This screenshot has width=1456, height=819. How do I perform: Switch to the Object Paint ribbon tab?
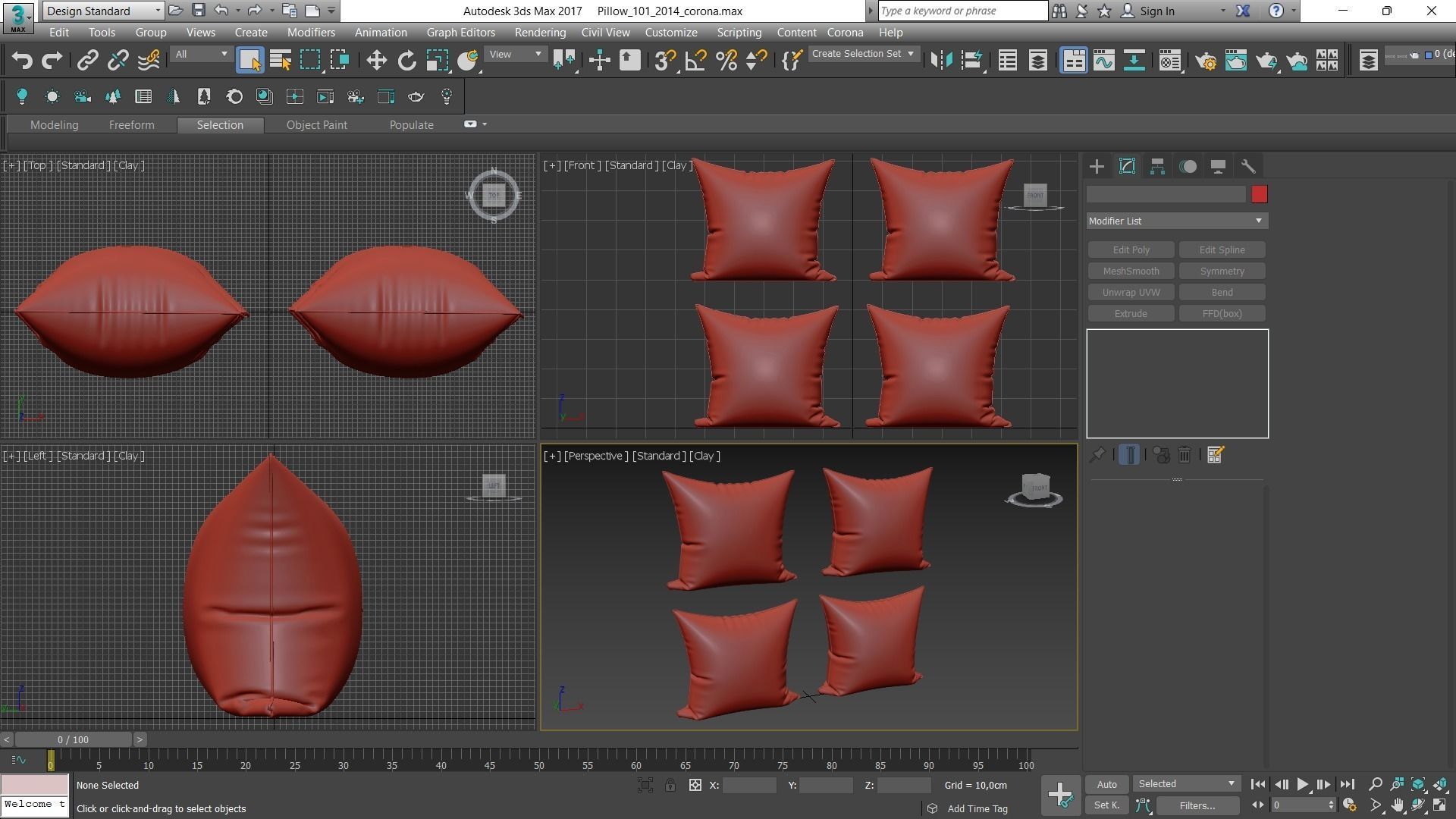coord(316,125)
